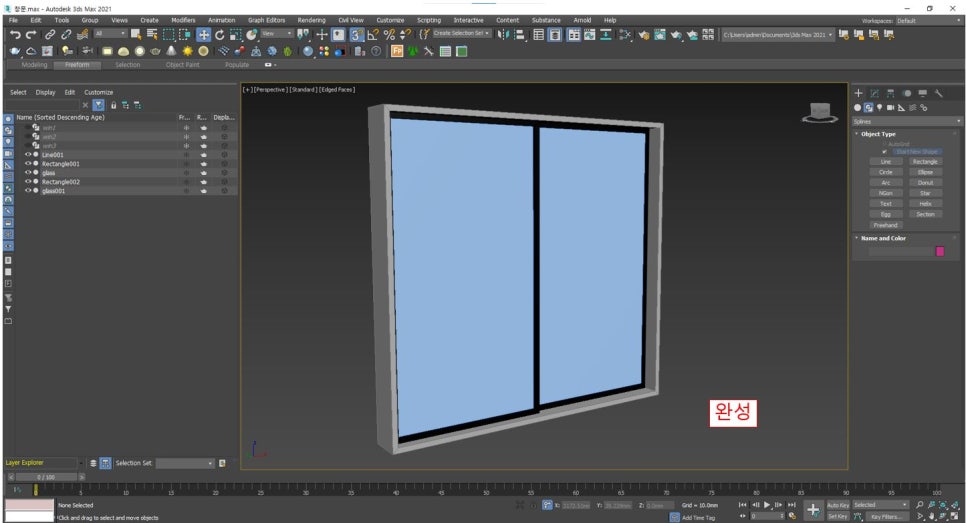966x523 pixels.
Task: Open Select by Name list icon
Action: point(152,34)
